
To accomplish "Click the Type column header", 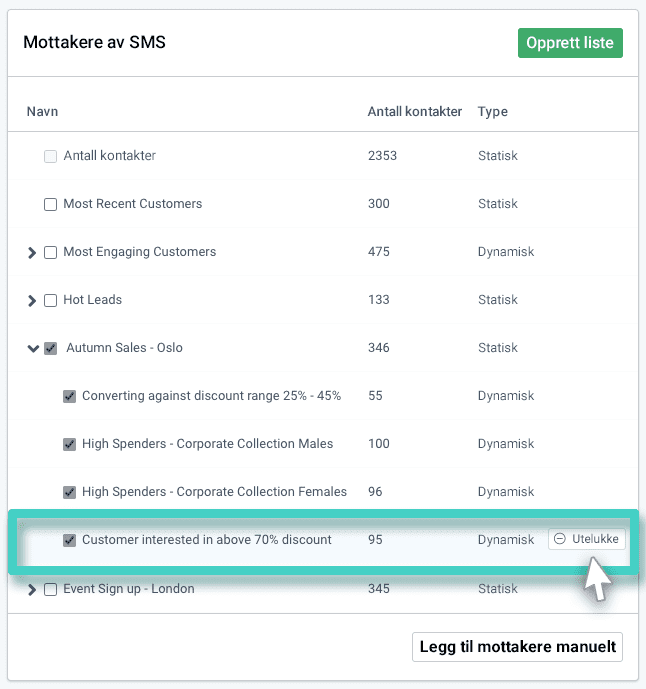I will (493, 112).
